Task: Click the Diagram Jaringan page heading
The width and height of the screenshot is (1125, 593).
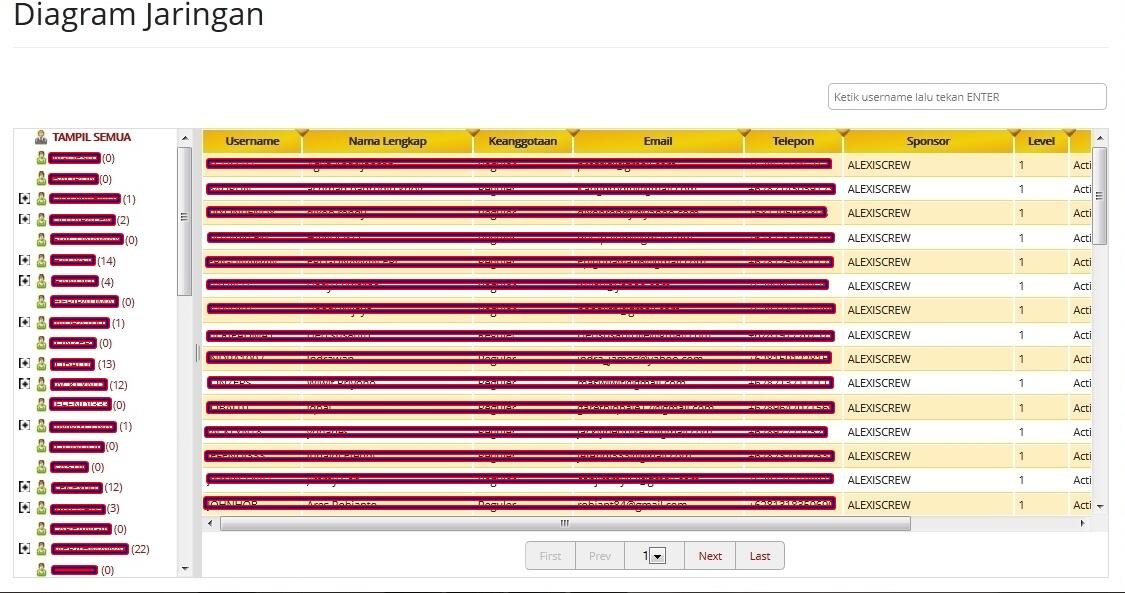Action: click(138, 15)
